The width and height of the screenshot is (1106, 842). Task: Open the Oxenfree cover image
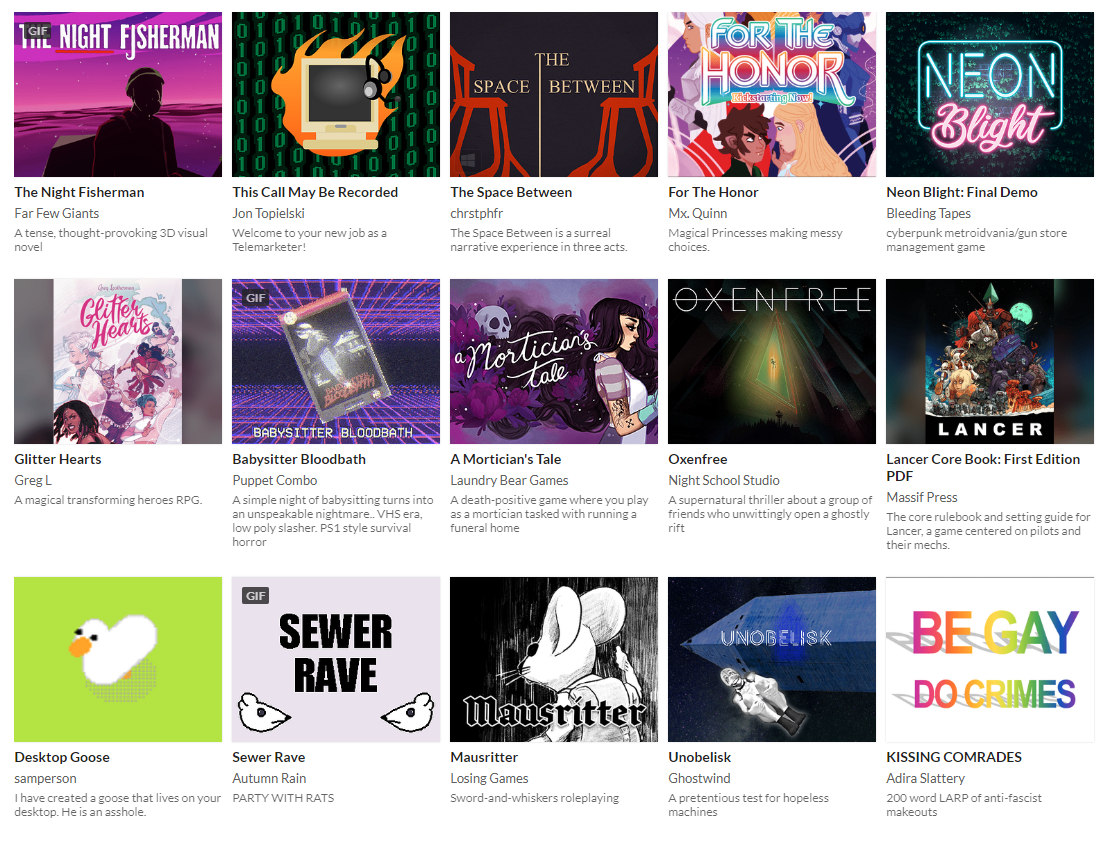point(772,361)
